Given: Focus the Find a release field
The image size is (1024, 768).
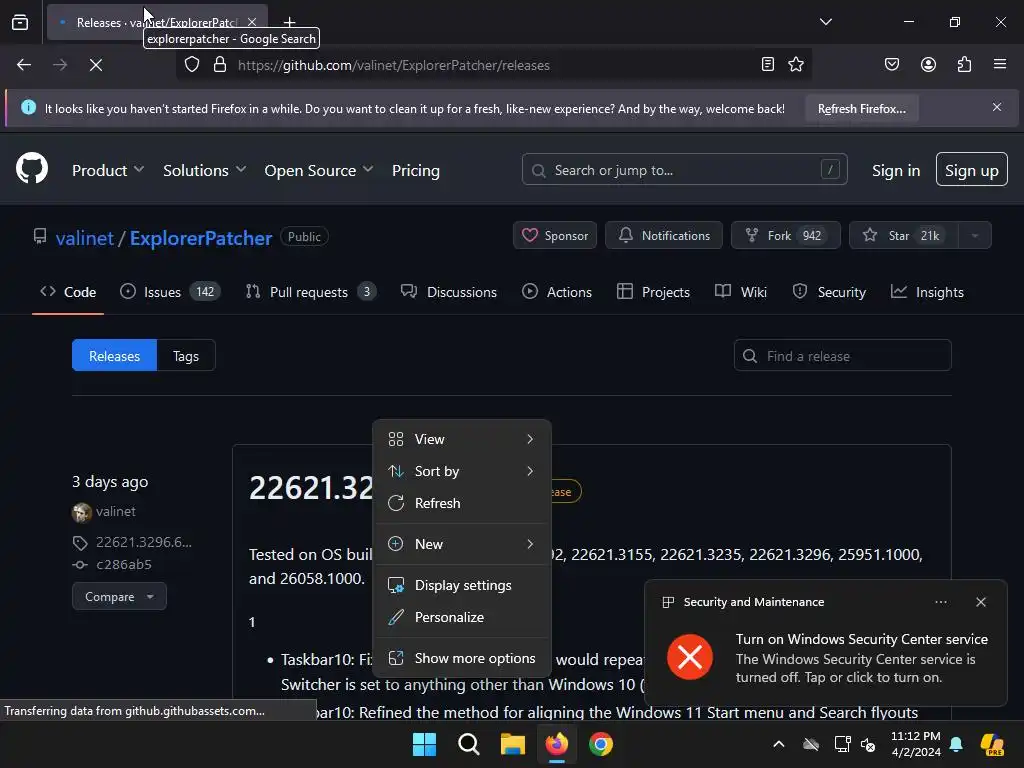Looking at the screenshot, I should (x=842, y=355).
